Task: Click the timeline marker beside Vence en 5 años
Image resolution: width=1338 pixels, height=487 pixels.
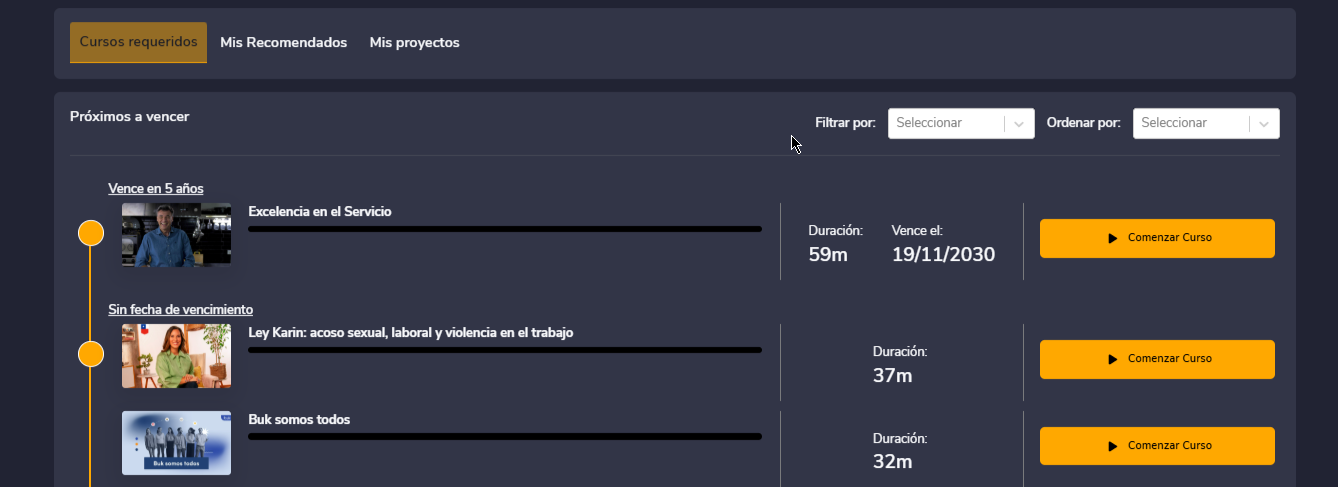Action: 91,233
